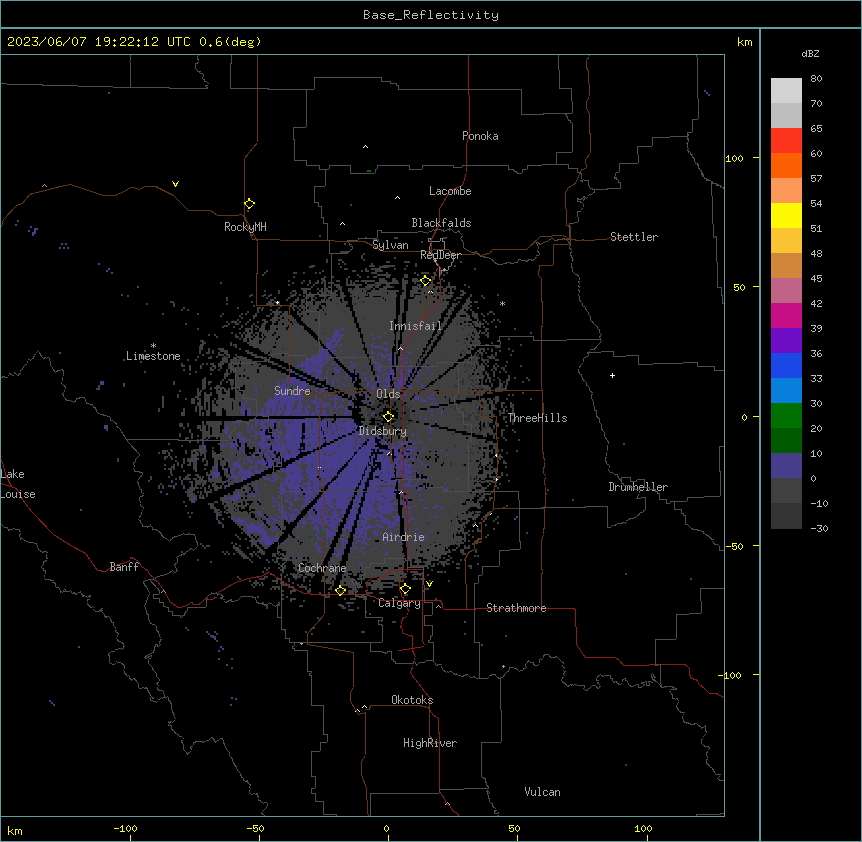Click the -100 tick label on horizontal axis
Screen dimensions: 862x842
tap(125, 828)
